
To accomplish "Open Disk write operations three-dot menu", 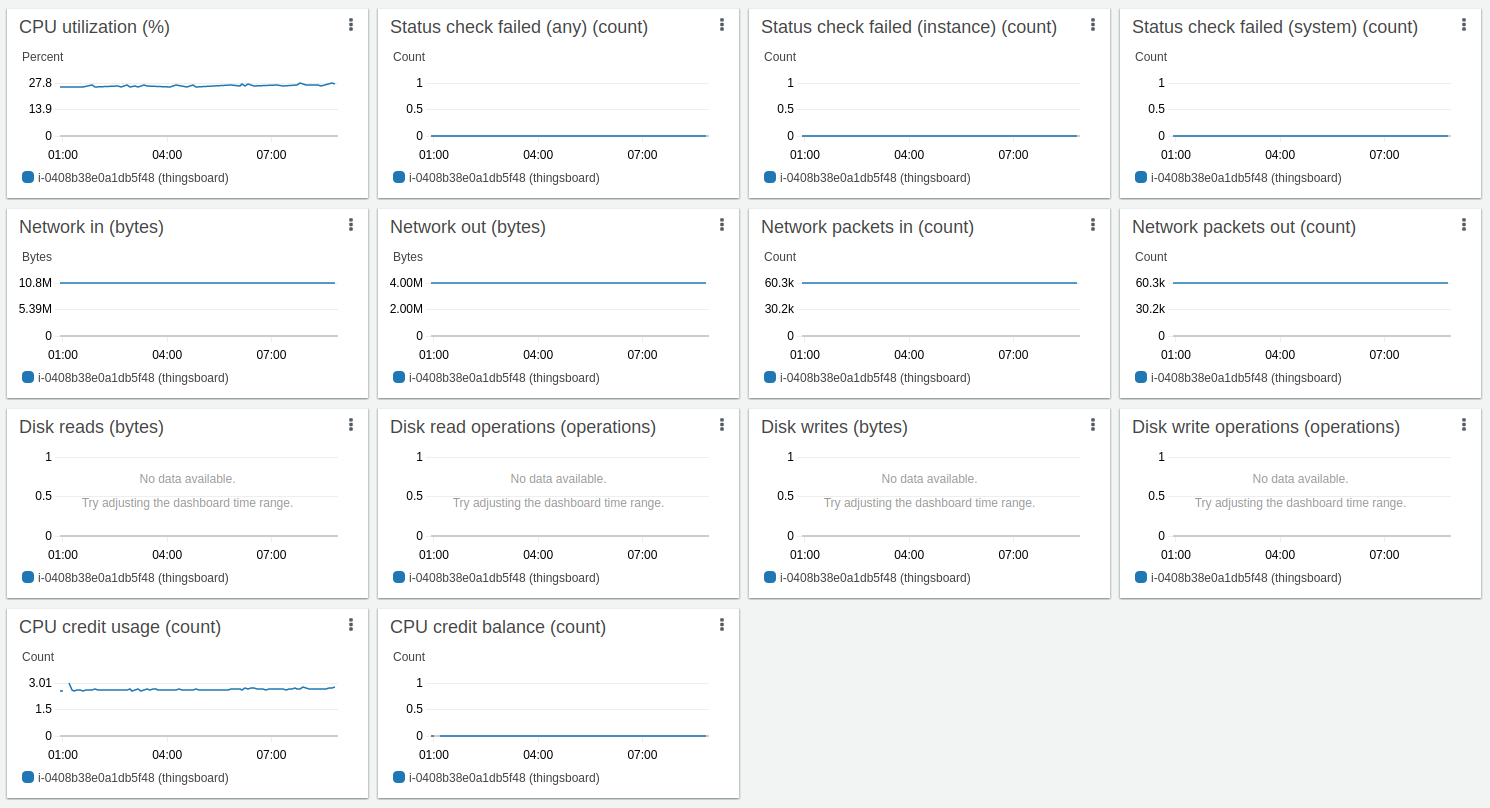I will [x=1464, y=425].
